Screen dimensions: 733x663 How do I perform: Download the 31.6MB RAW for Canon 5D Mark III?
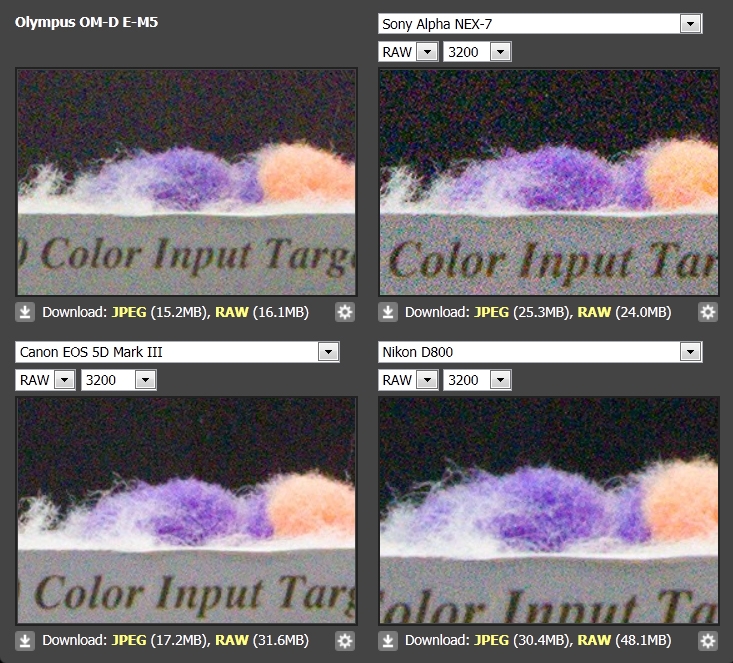tap(231, 641)
